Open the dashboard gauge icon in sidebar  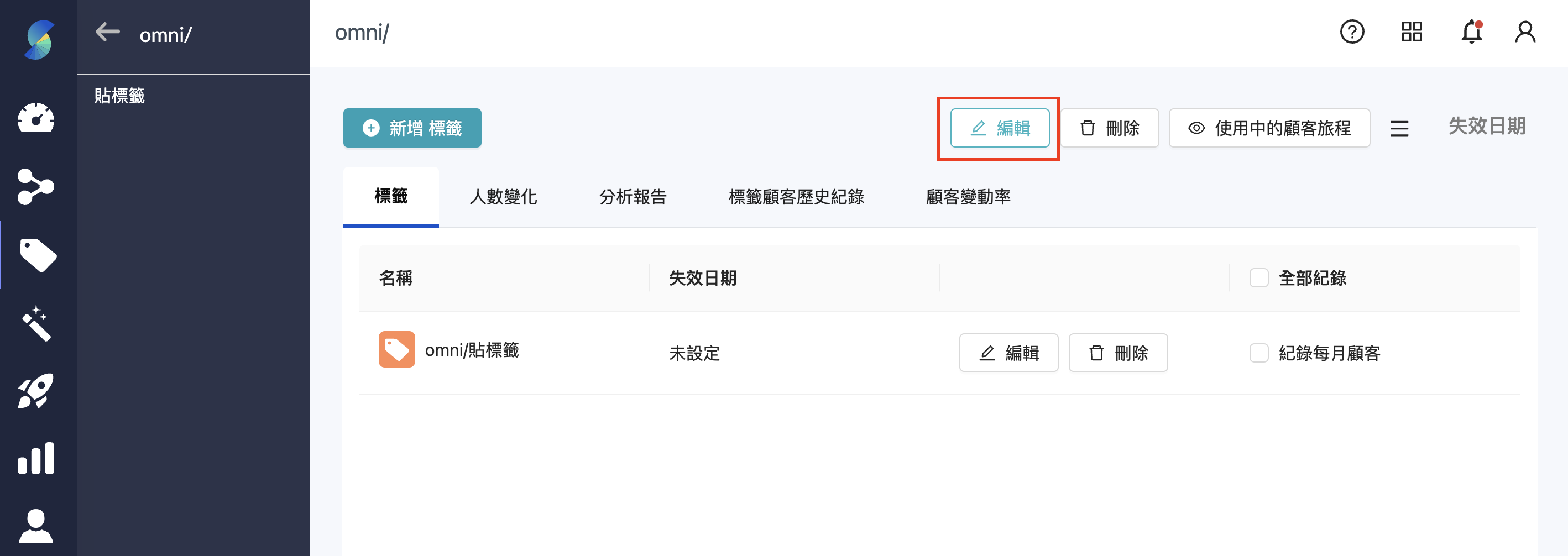pyautogui.click(x=36, y=117)
